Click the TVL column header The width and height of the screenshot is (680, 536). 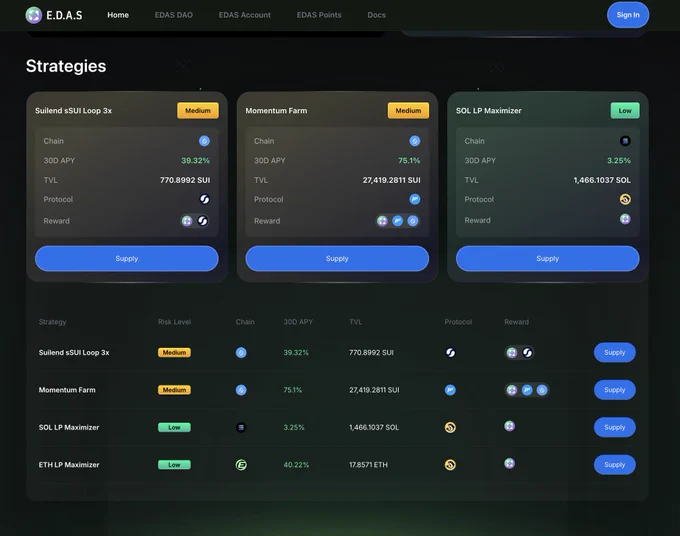coord(356,322)
